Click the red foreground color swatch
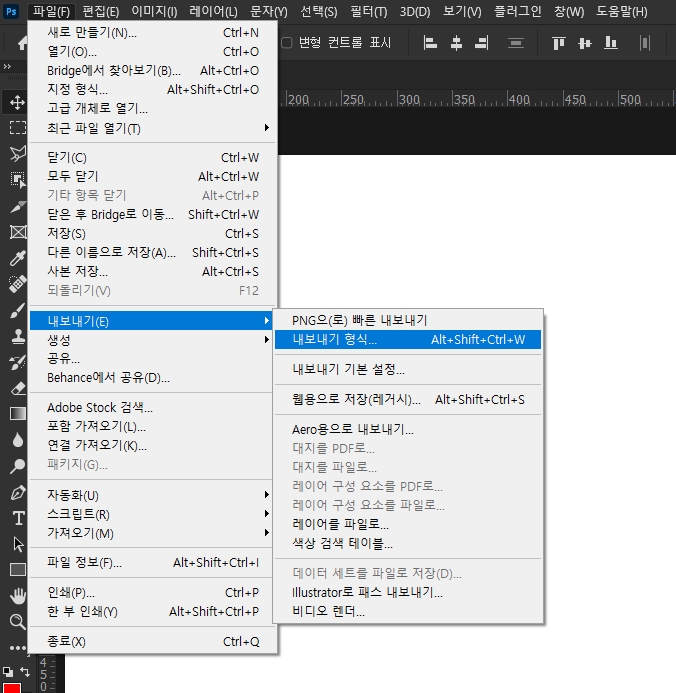Image resolution: width=676 pixels, height=693 pixels. coord(12,688)
